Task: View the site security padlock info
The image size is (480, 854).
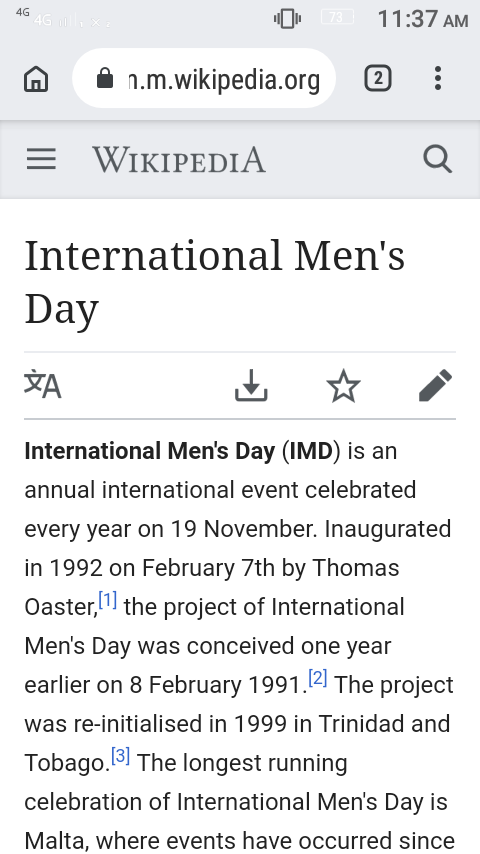Action: 105,78
